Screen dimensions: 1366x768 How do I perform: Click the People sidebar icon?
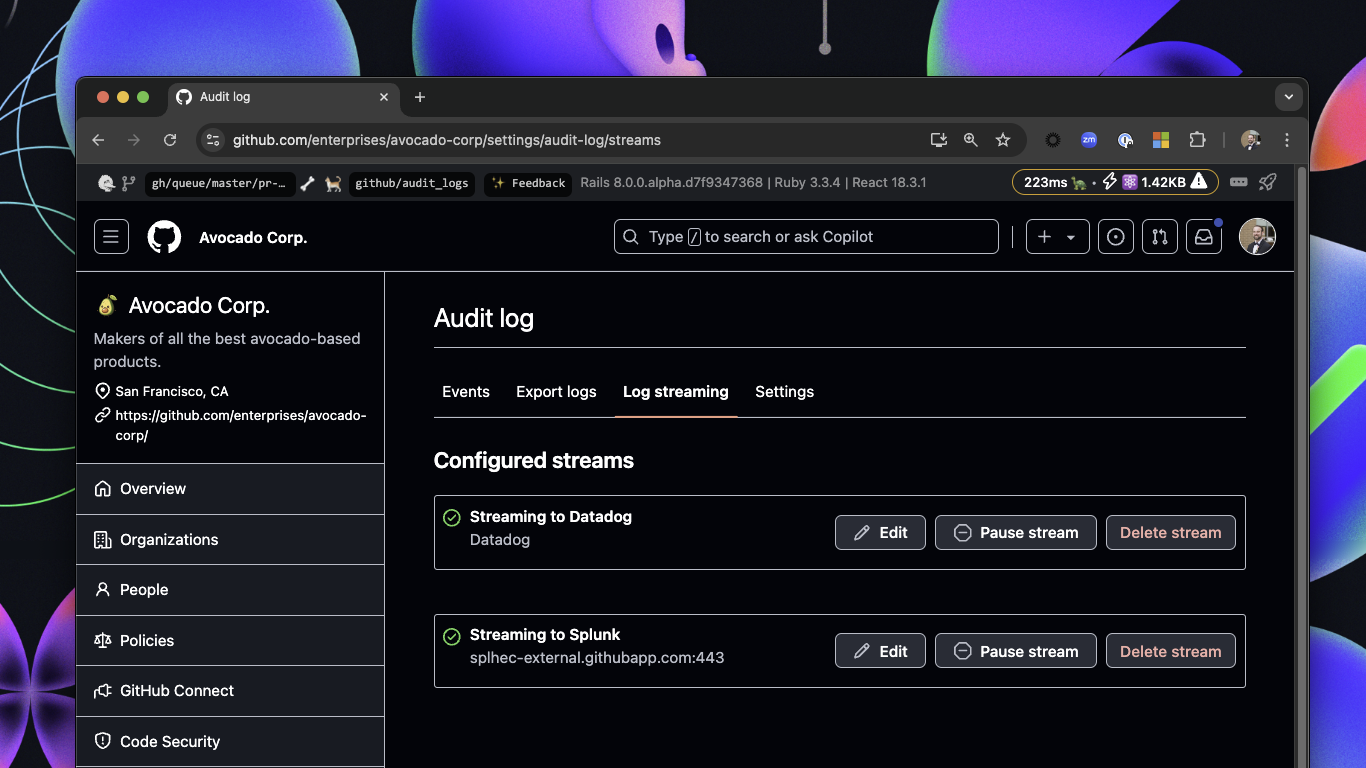point(102,590)
